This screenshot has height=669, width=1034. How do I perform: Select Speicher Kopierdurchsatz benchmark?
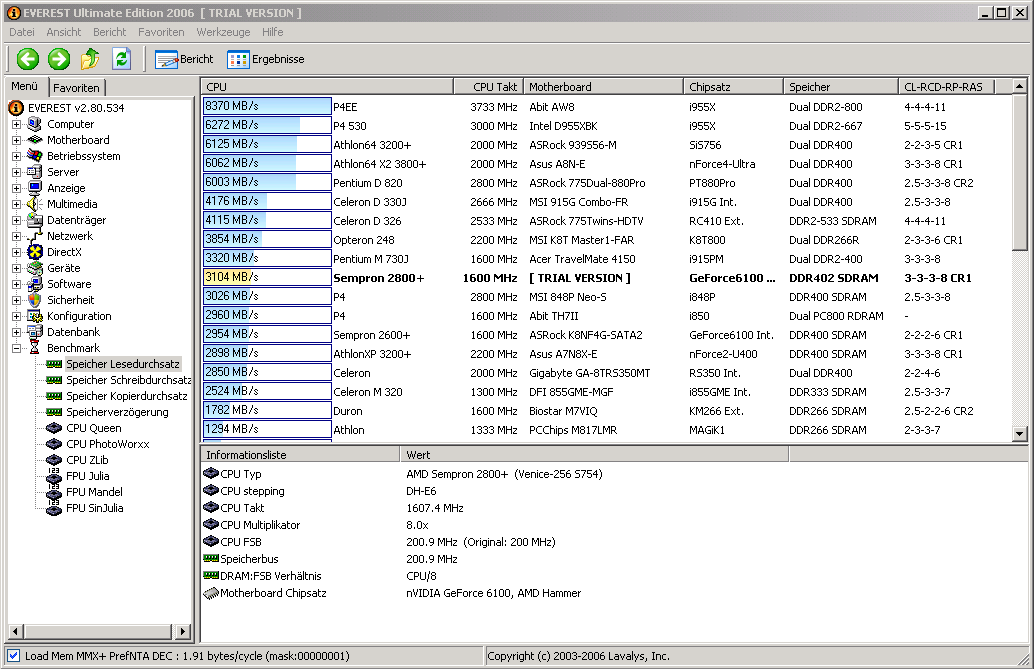pos(127,396)
